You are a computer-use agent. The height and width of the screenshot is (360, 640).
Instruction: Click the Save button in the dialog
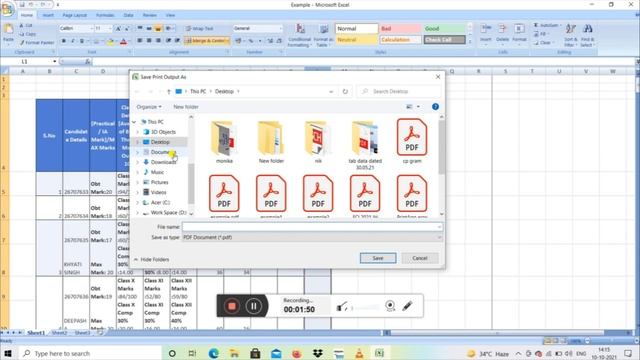(378, 258)
